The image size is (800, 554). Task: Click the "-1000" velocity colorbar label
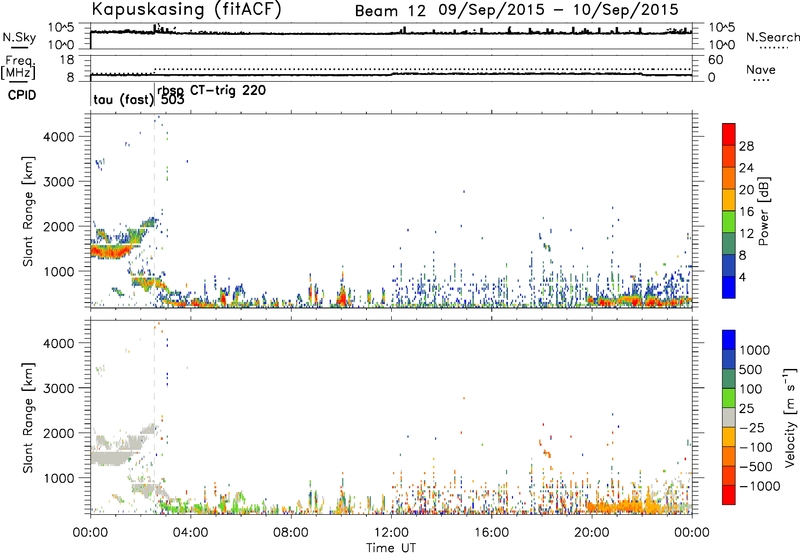coord(760,486)
